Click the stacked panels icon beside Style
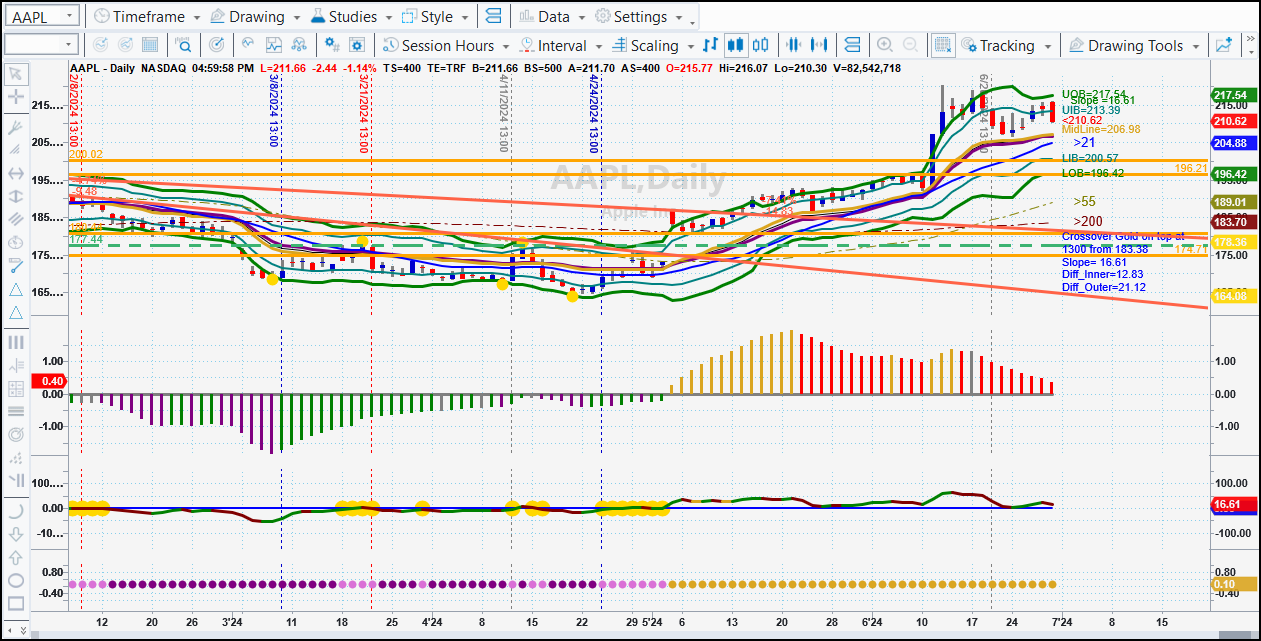1261x641 pixels. (492, 17)
